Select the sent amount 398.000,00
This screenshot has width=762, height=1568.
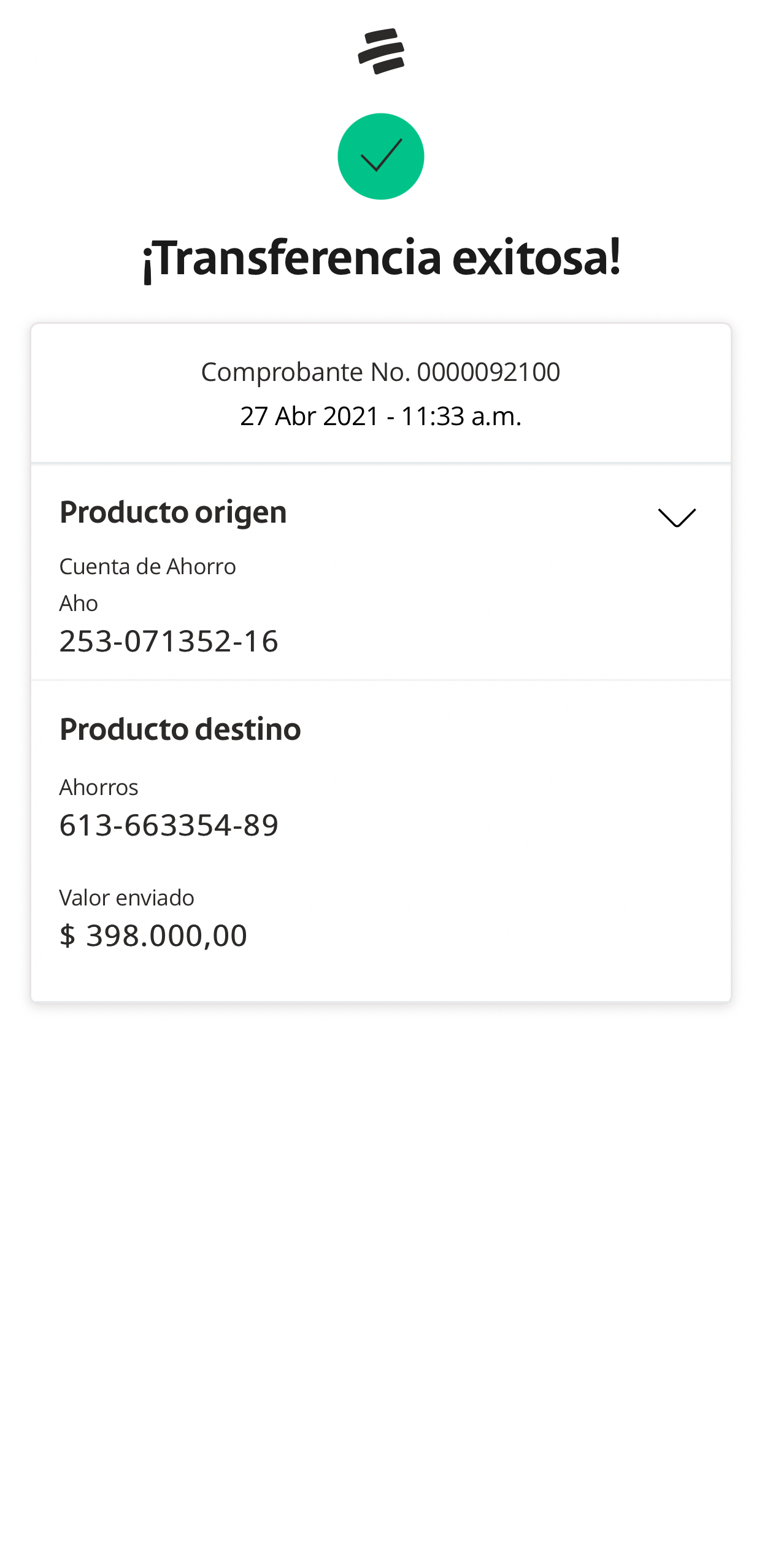[167, 936]
